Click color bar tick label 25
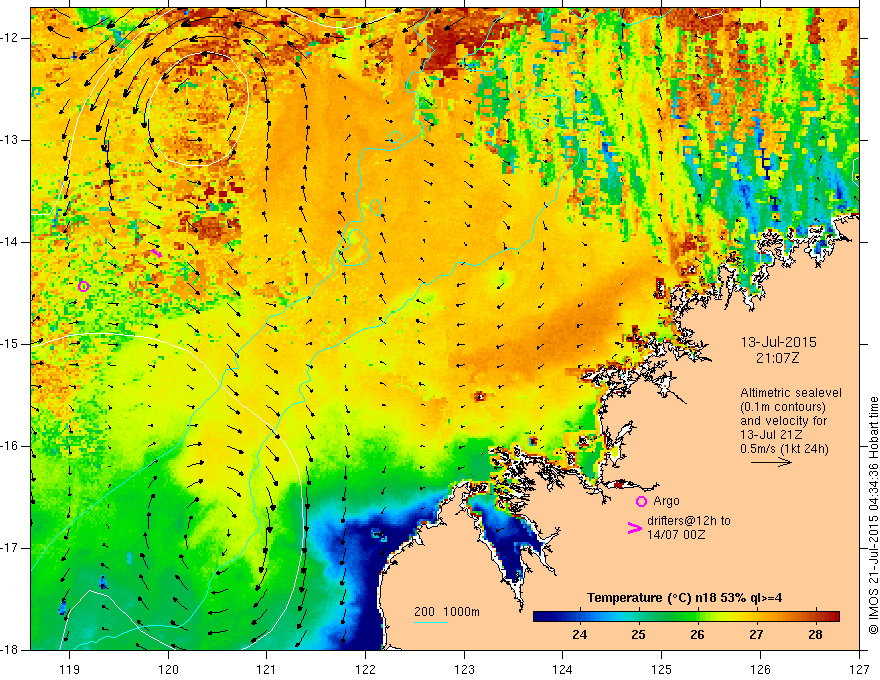The height and width of the screenshot is (680, 880). 638,635
